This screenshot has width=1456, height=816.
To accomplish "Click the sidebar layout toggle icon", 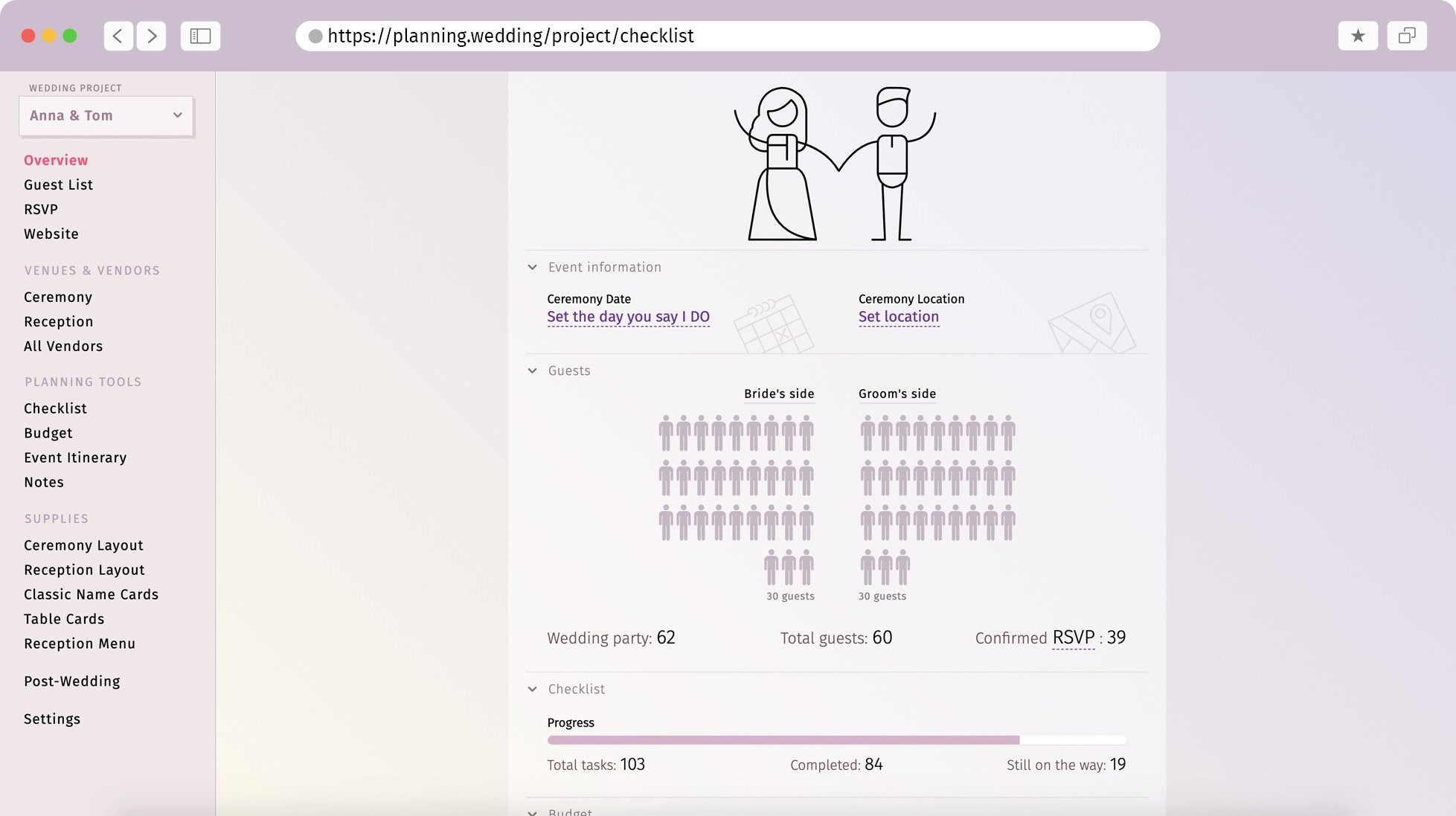I will pyautogui.click(x=200, y=36).
